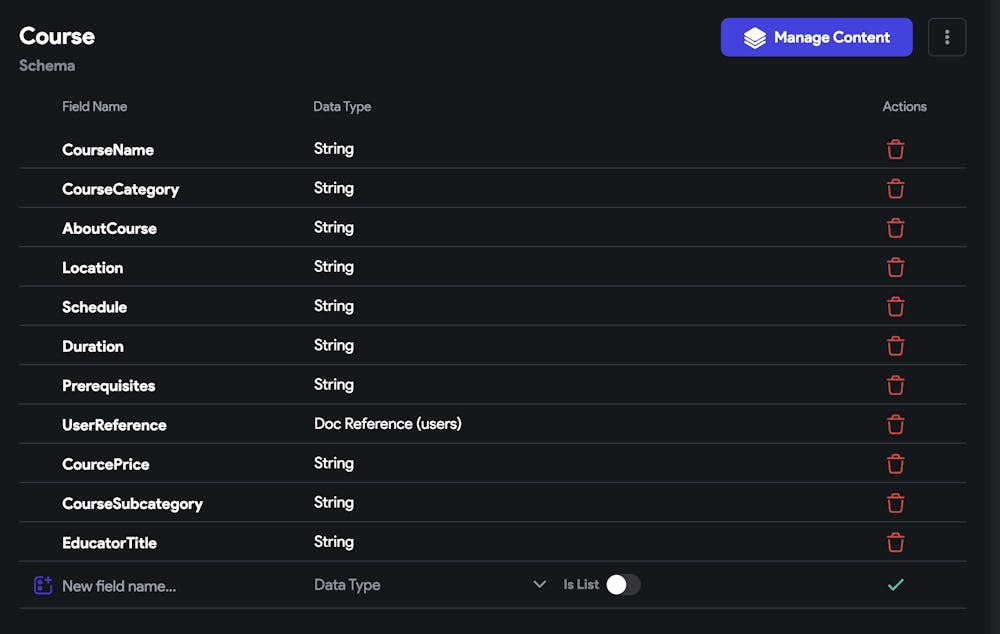
Task: Select the UserReference field row name
Action: [114, 425]
